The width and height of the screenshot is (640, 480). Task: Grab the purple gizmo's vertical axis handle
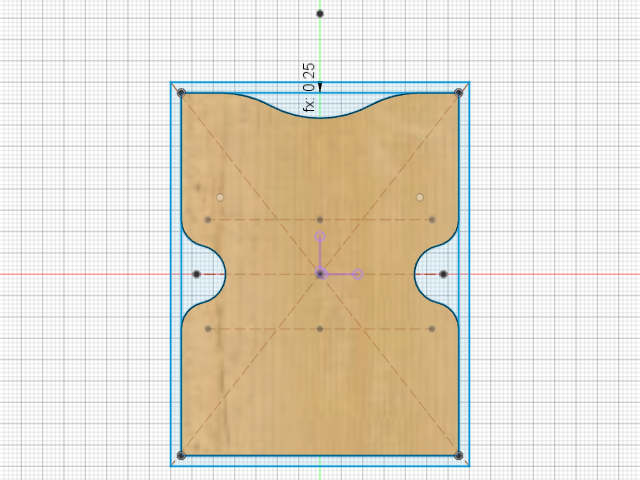click(x=320, y=237)
